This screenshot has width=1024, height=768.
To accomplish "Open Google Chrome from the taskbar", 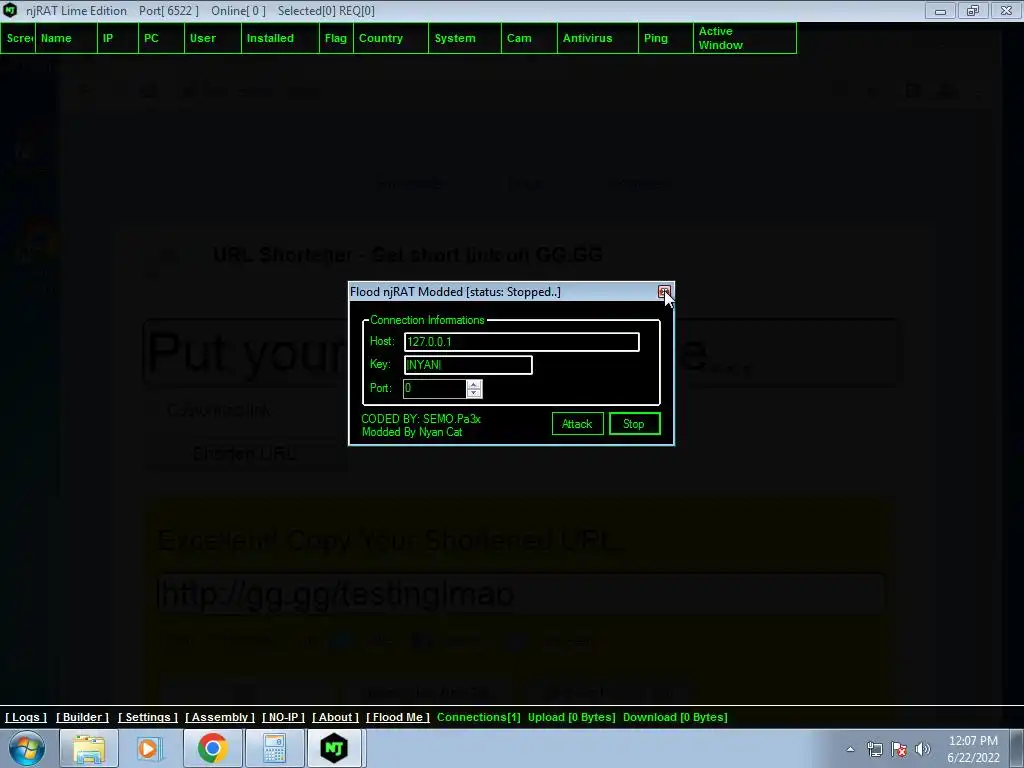I will click(212, 748).
